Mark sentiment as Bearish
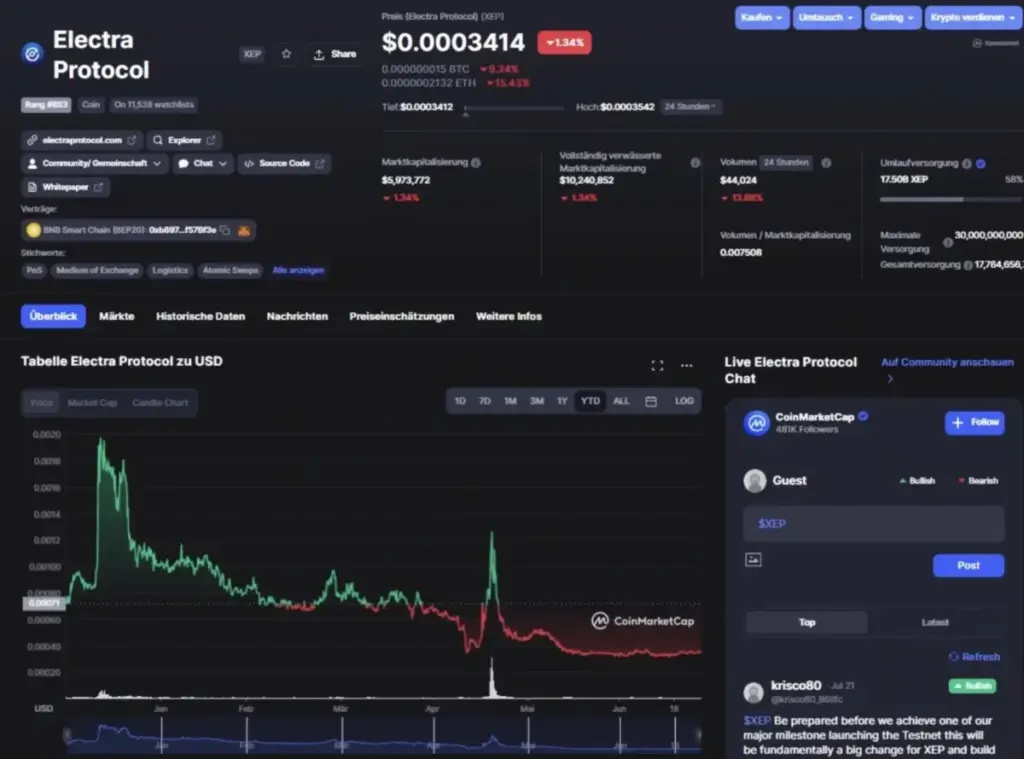 click(977, 481)
